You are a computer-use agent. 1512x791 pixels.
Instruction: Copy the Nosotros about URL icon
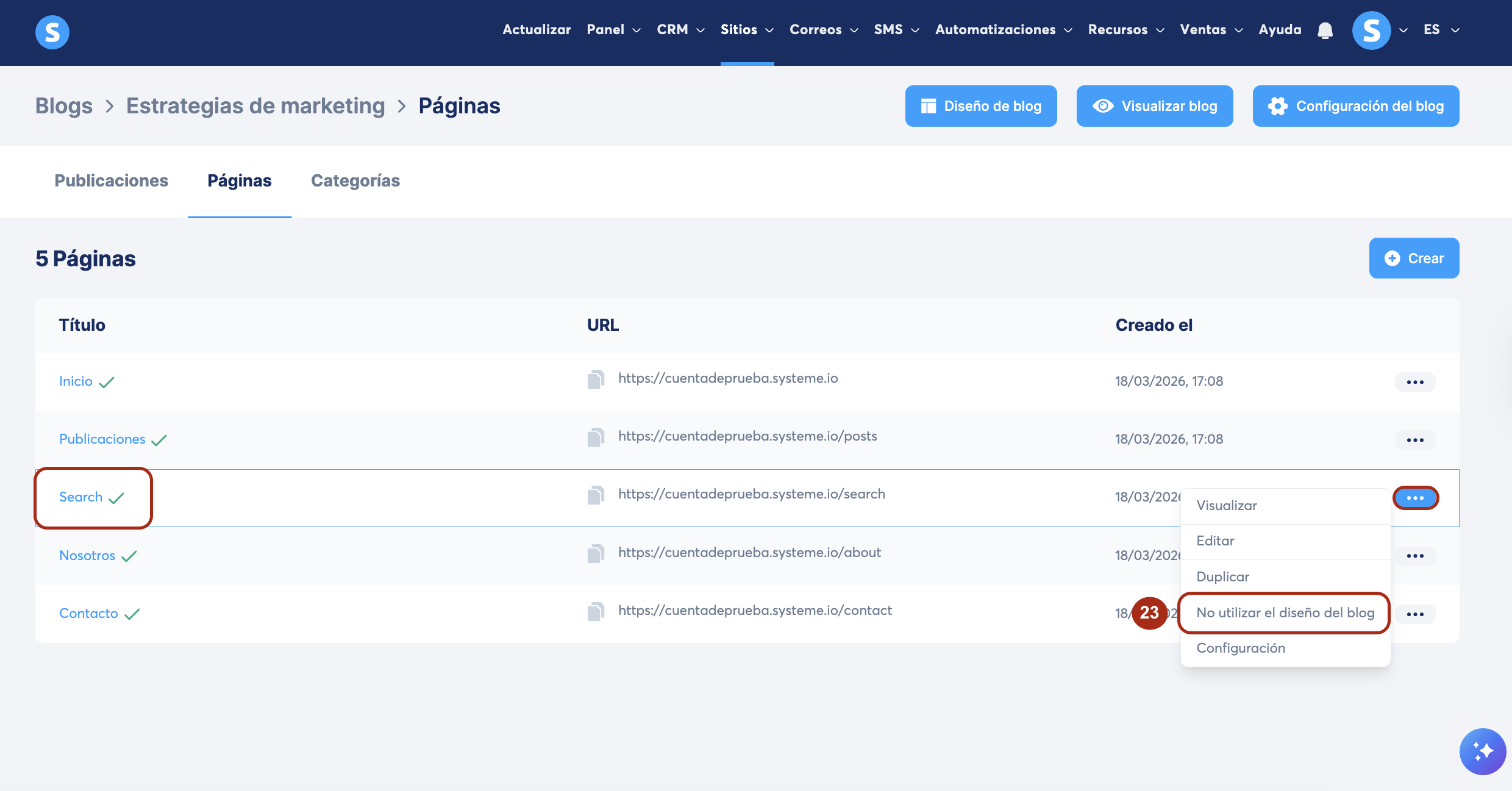(596, 553)
